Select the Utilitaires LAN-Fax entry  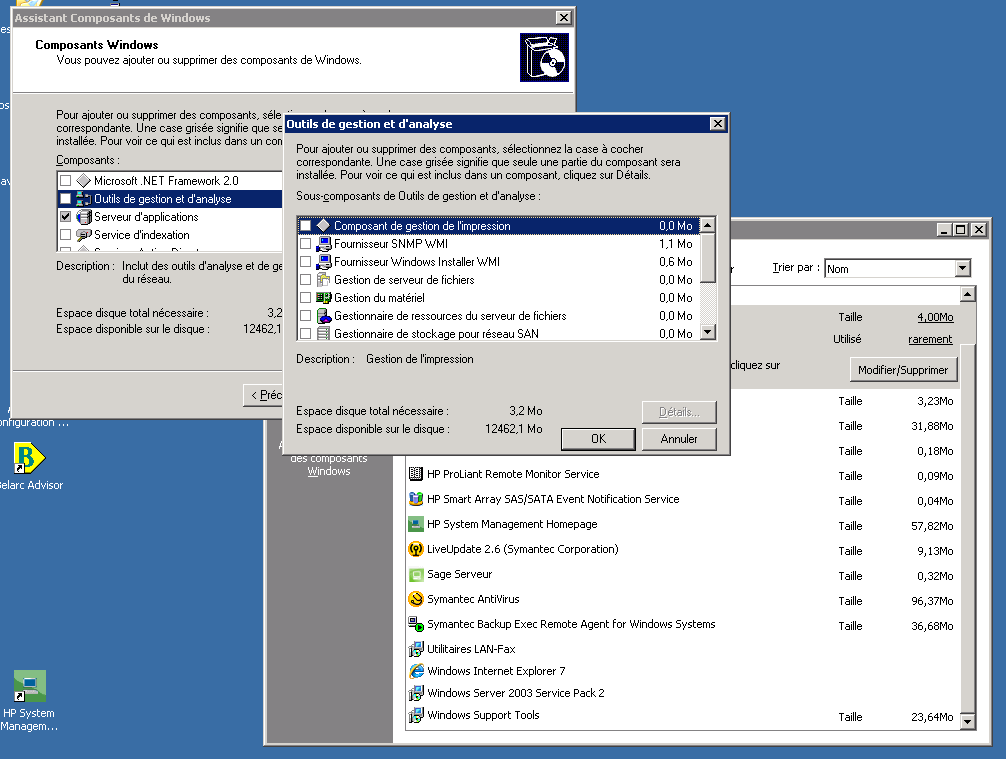[x=471, y=649]
